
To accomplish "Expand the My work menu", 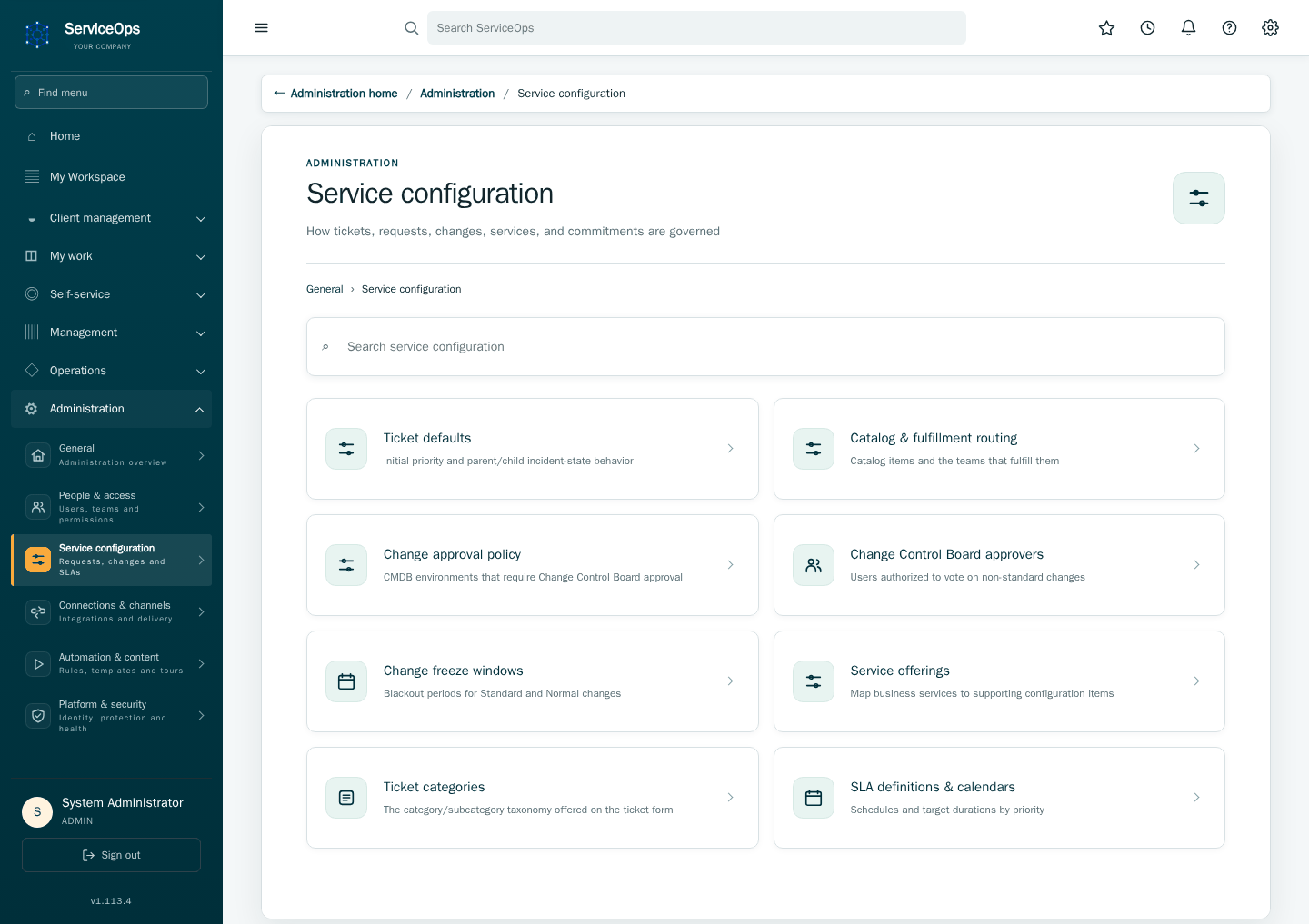I will 111,256.
